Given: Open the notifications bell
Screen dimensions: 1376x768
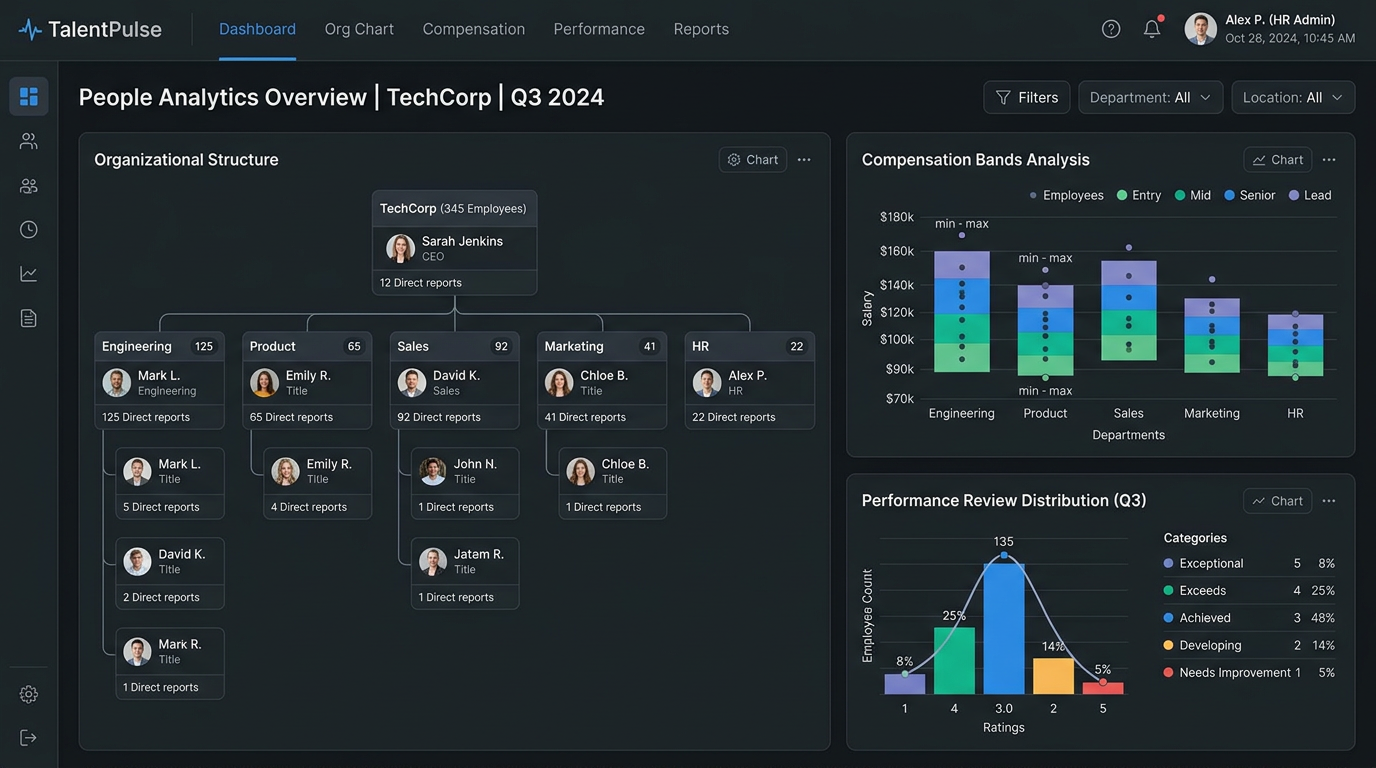Looking at the screenshot, I should click(1152, 29).
